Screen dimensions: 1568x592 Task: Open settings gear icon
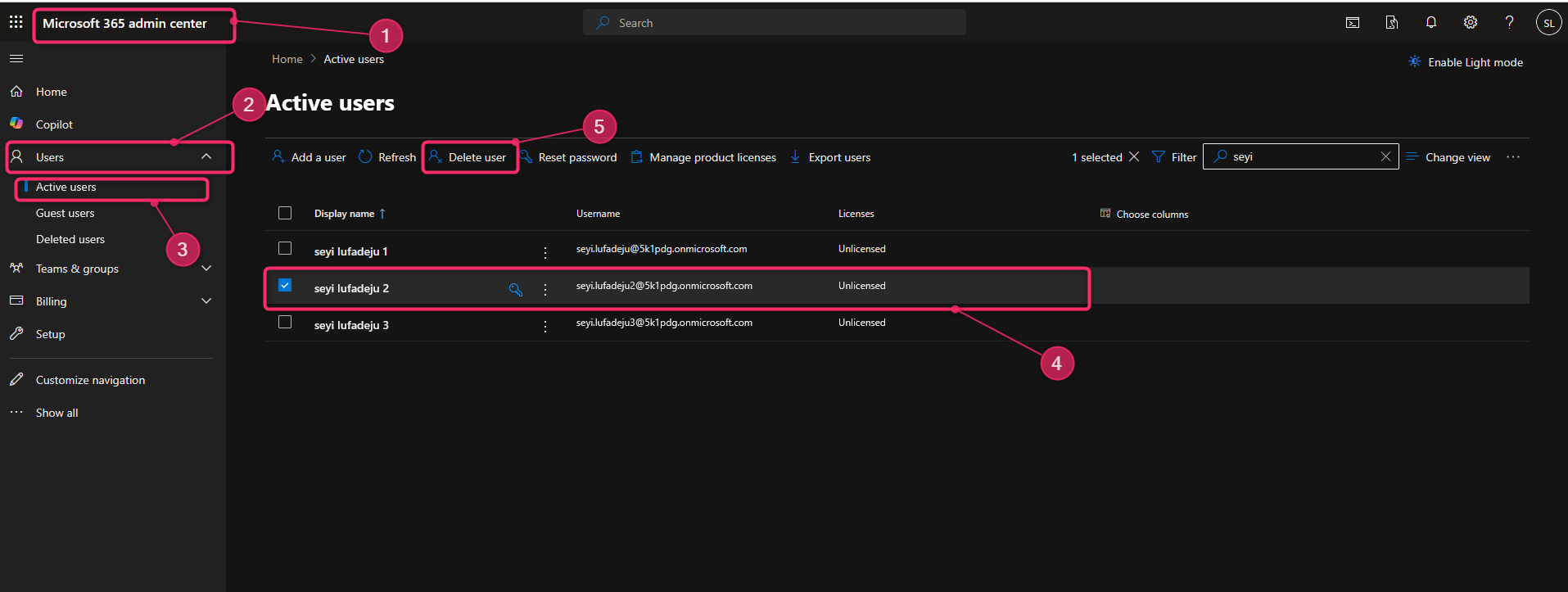(1471, 23)
